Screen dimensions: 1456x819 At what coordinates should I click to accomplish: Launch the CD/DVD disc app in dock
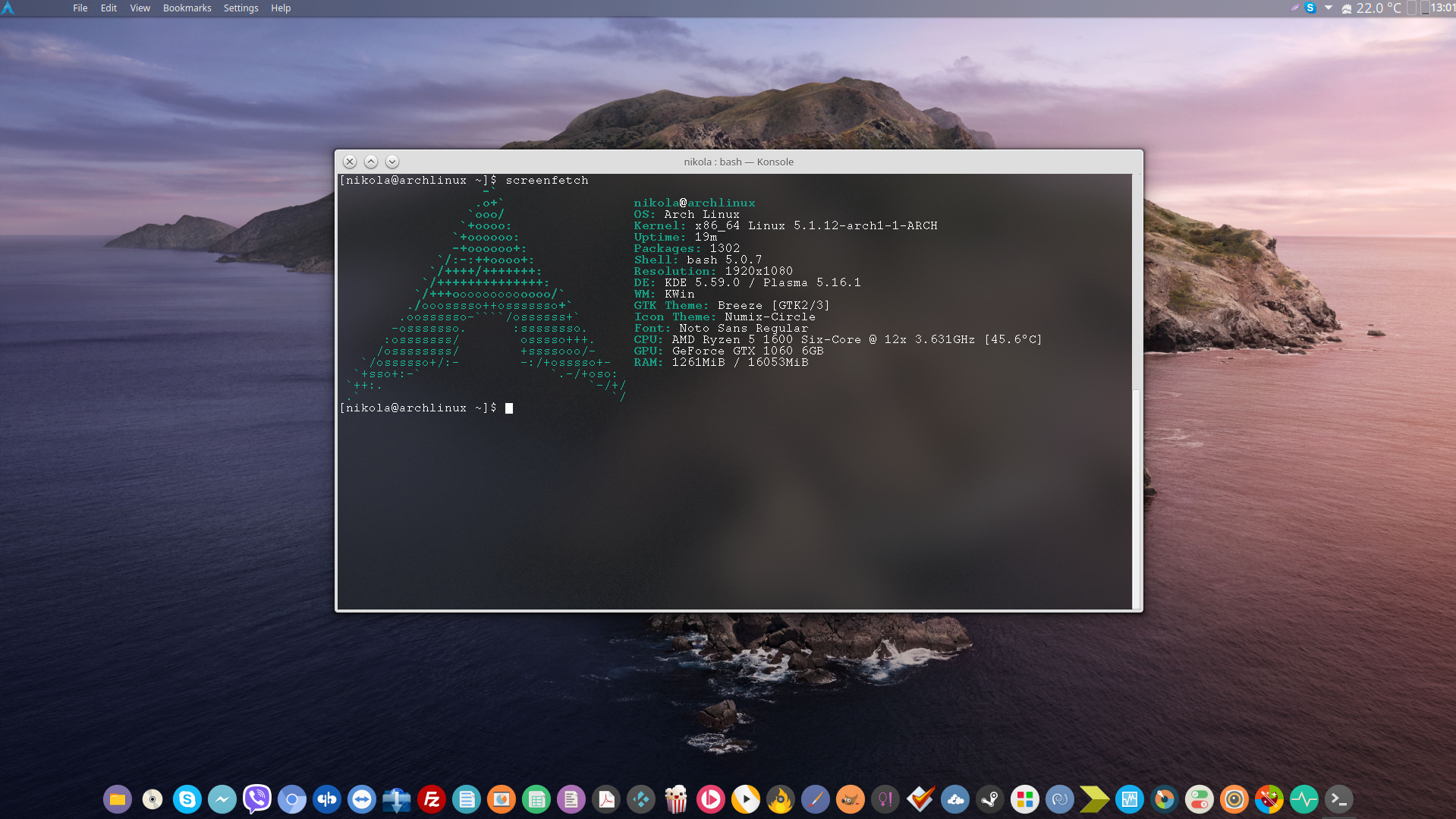pos(153,799)
